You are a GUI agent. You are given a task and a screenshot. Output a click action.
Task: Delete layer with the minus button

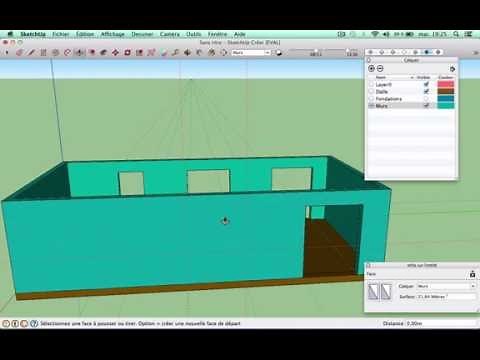[380, 68]
